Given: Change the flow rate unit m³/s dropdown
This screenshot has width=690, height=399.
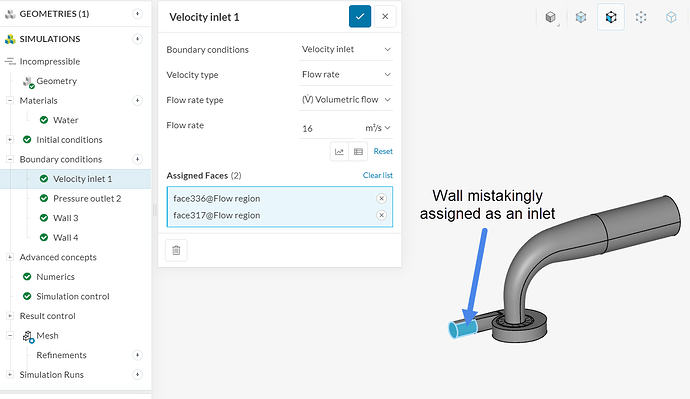Looking at the screenshot, I should click(378, 128).
